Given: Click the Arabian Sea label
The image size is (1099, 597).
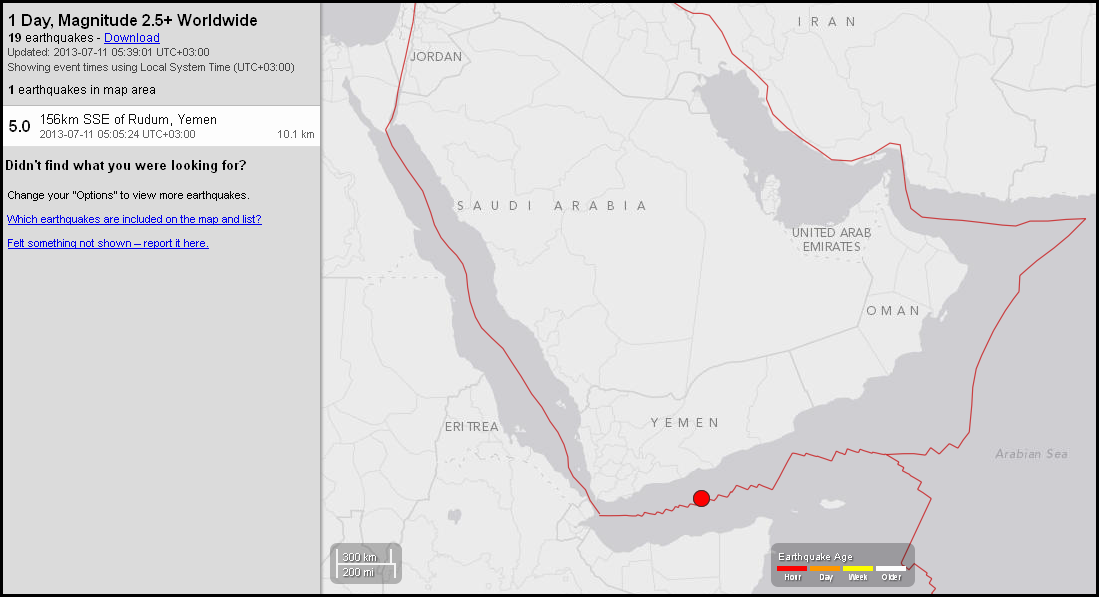Looking at the screenshot, I should pyautogui.click(x=1031, y=454).
